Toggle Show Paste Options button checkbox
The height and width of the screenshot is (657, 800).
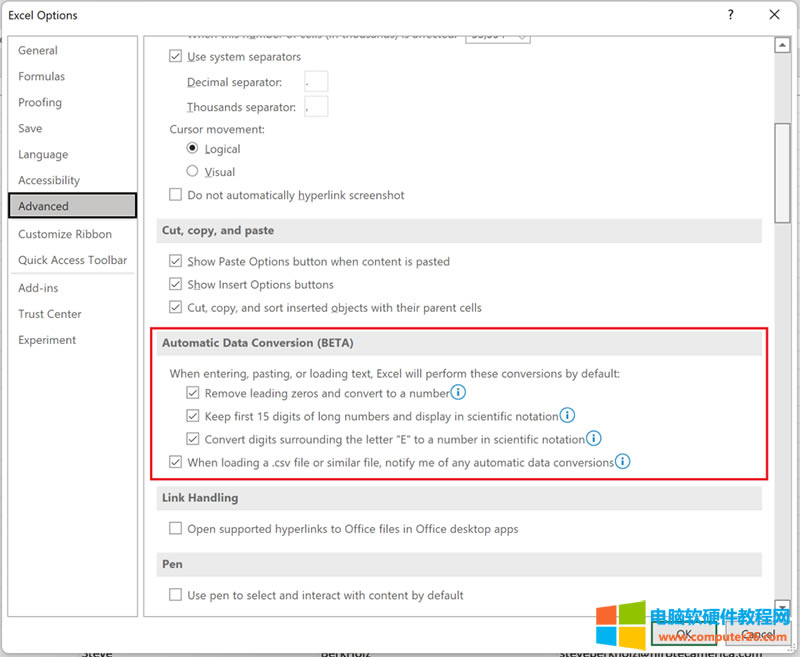pyautogui.click(x=176, y=262)
